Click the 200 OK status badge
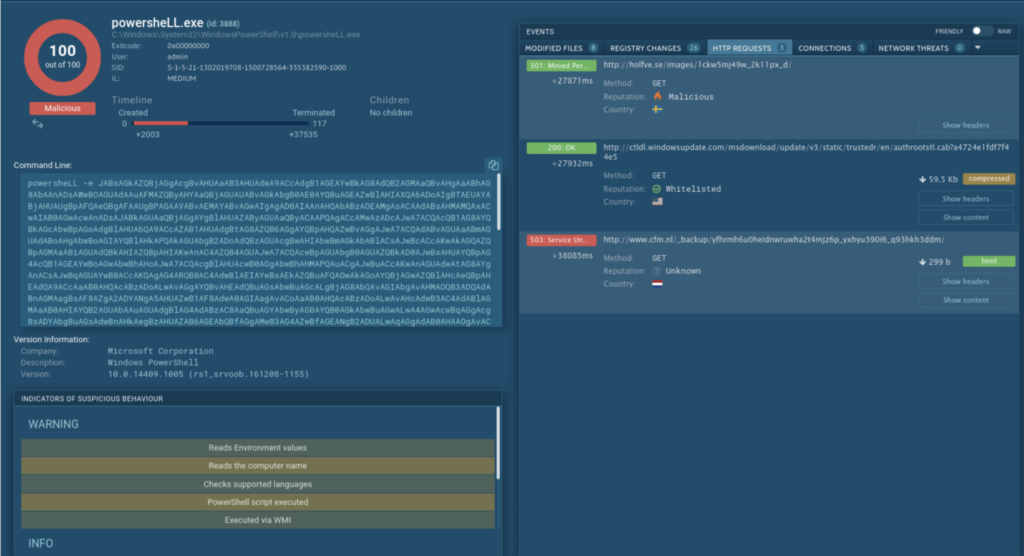 [561, 148]
